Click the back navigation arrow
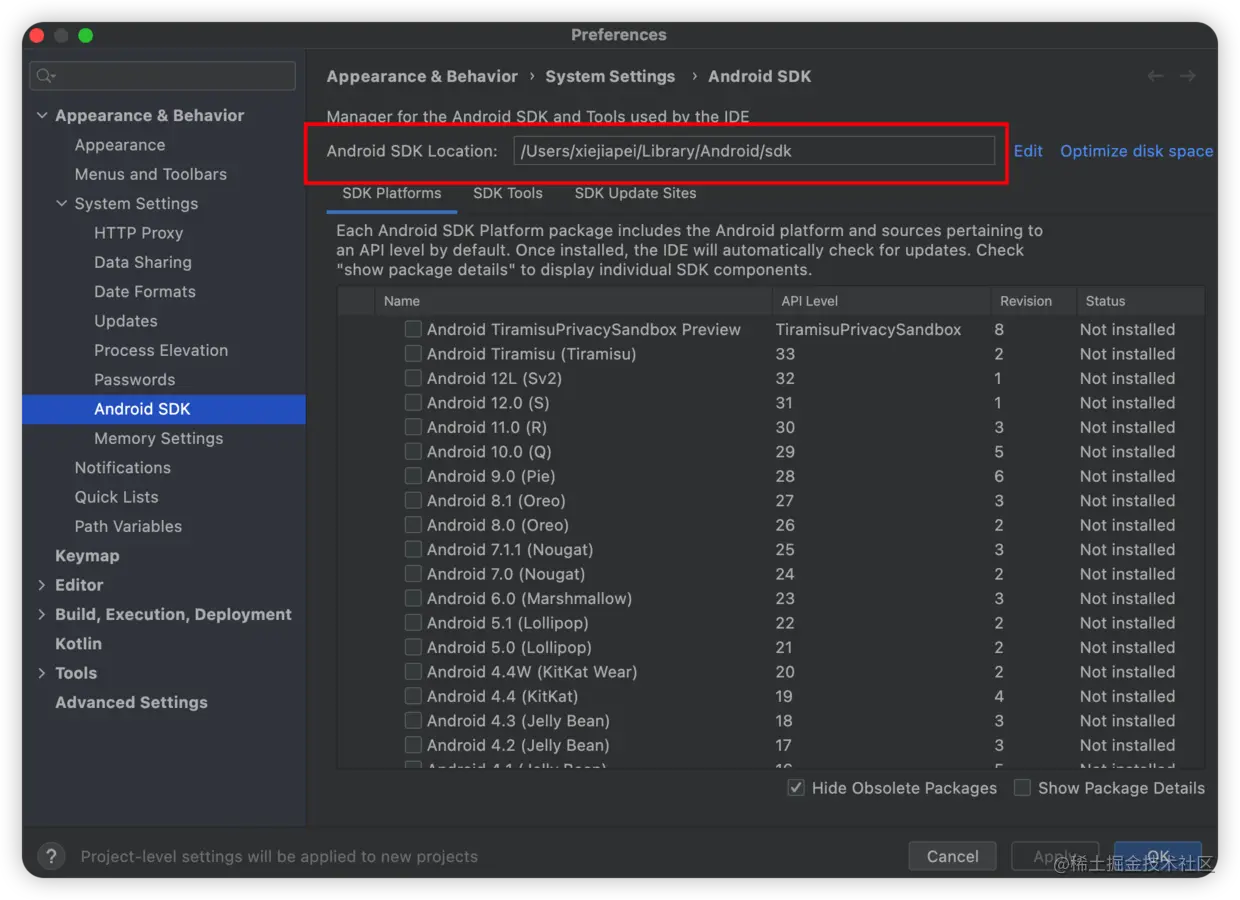This screenshot has height=900, width=1240. tap(1155, 76)
